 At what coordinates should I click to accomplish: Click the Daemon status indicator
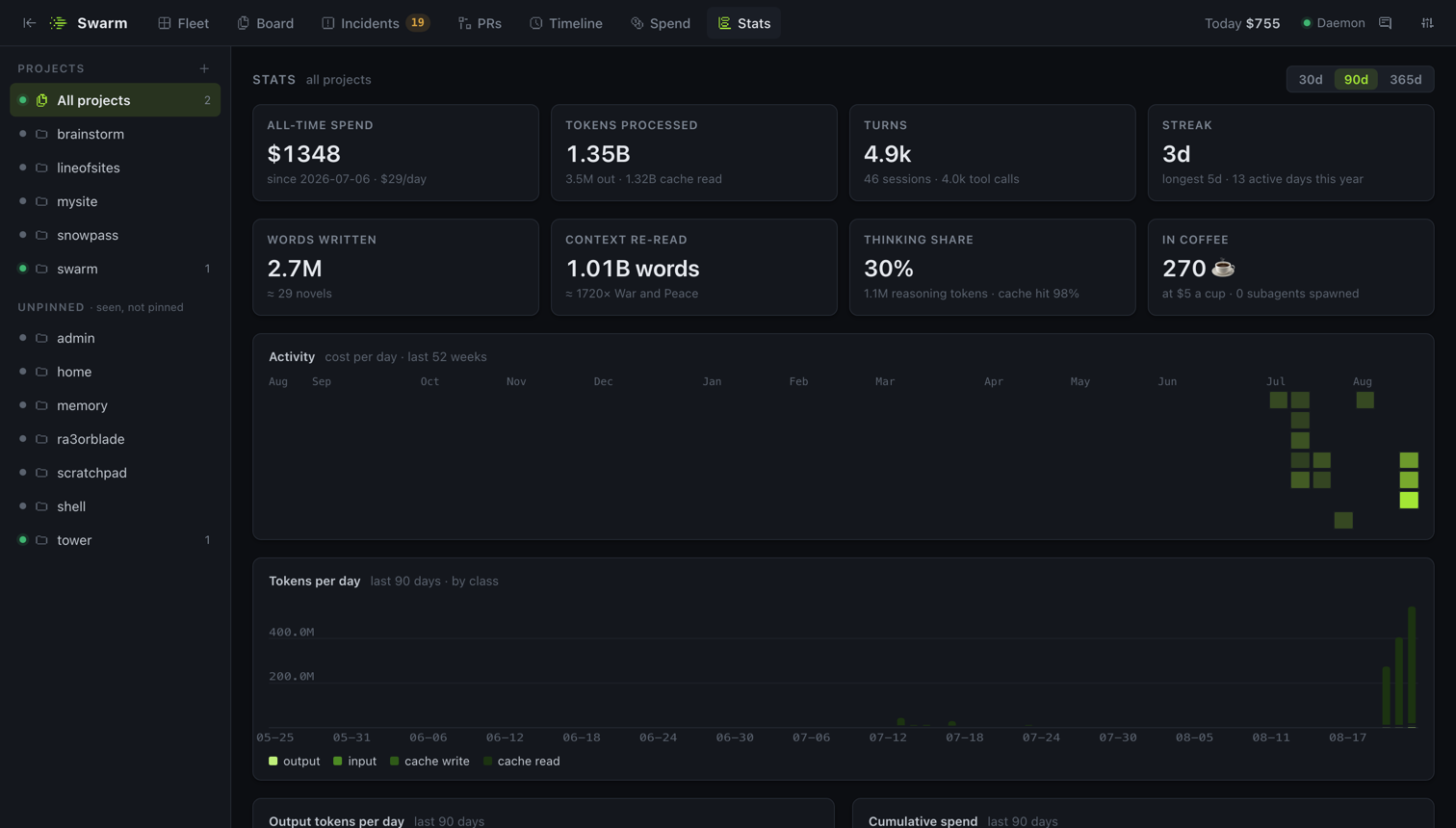click(1334, 23)
